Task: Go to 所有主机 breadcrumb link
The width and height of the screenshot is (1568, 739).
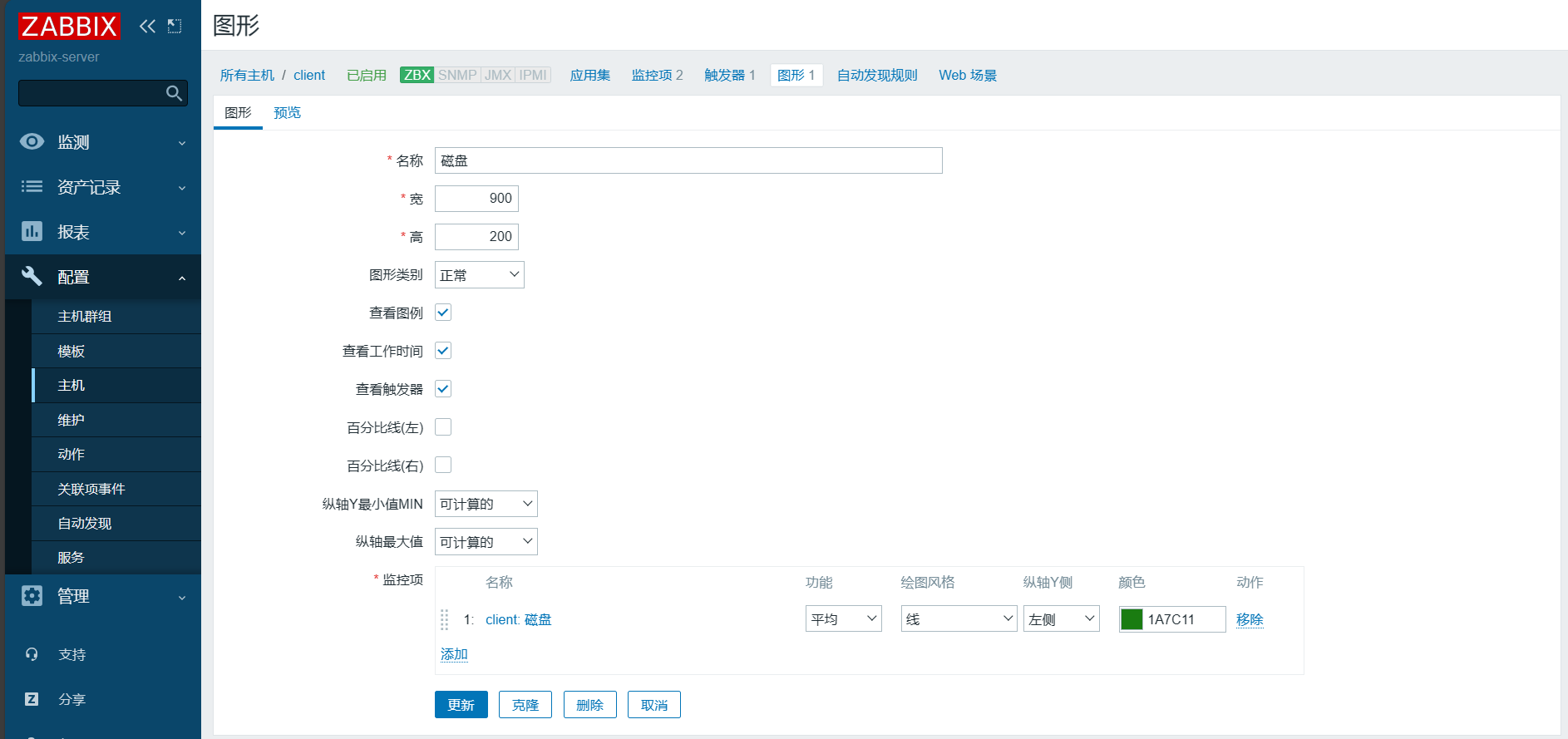Action: (x=247, y=75)
